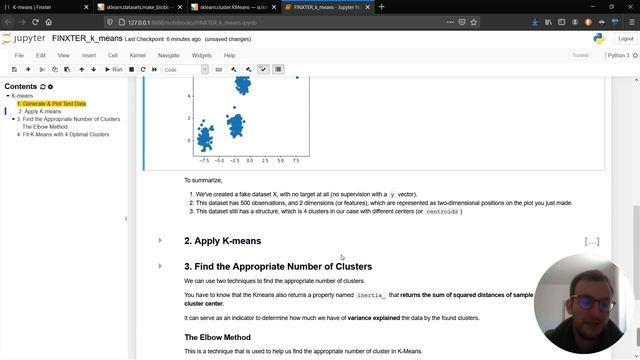Click the second hammer toolbar icon
Image resolution: width=640 pixels, height=360 pixels.
(248, 69)
